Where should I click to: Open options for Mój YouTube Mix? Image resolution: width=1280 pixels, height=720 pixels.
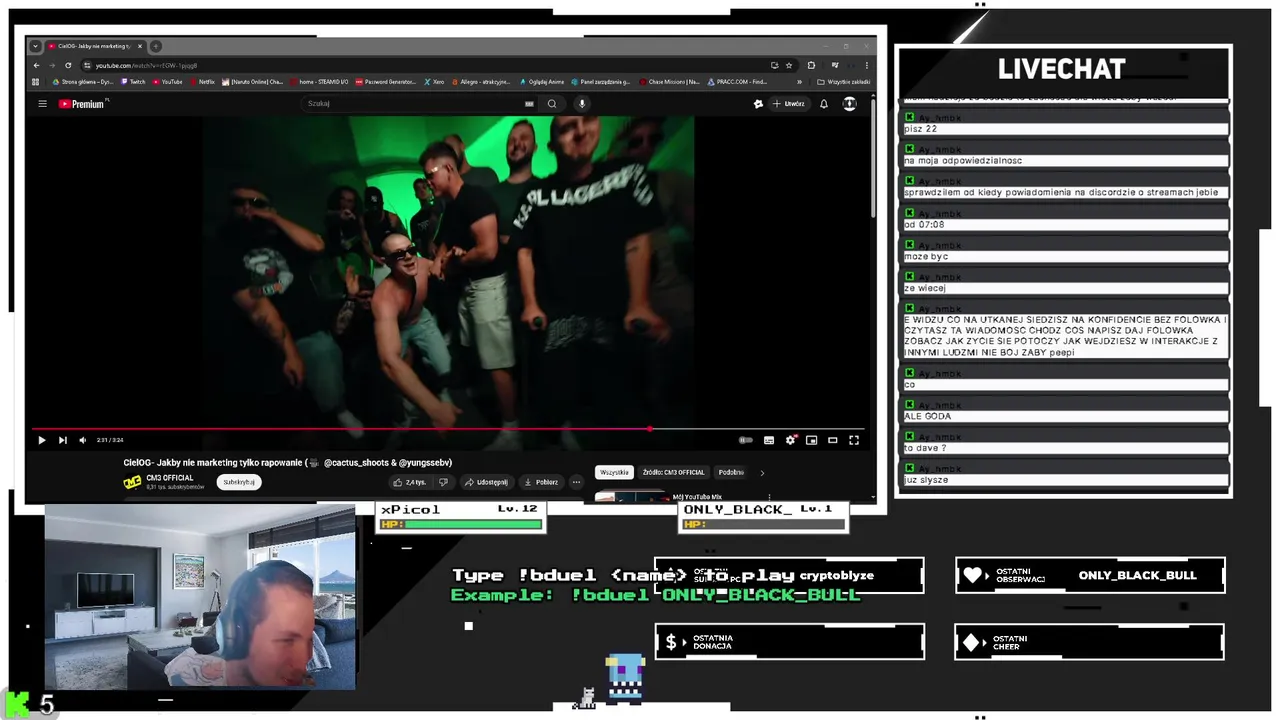(769, 497)
